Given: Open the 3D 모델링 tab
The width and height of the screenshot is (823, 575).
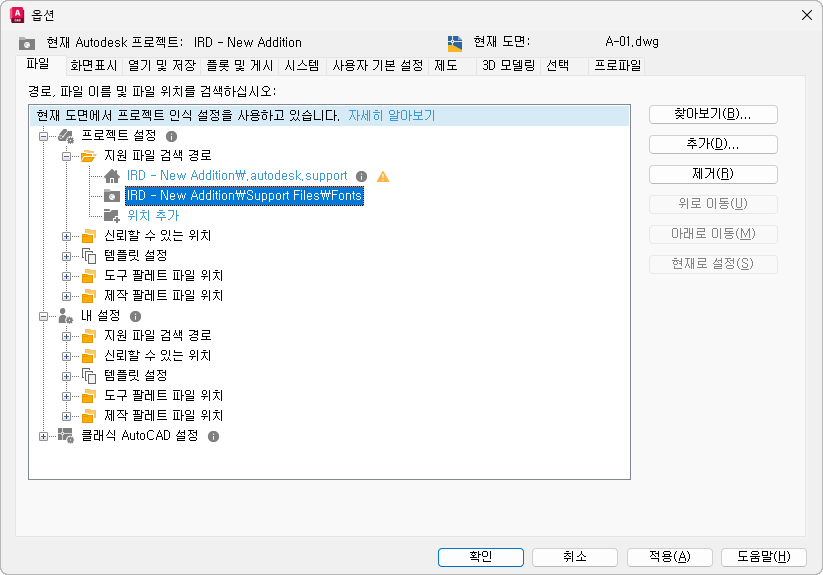Looking at the screenshot, I should (508, 66).
